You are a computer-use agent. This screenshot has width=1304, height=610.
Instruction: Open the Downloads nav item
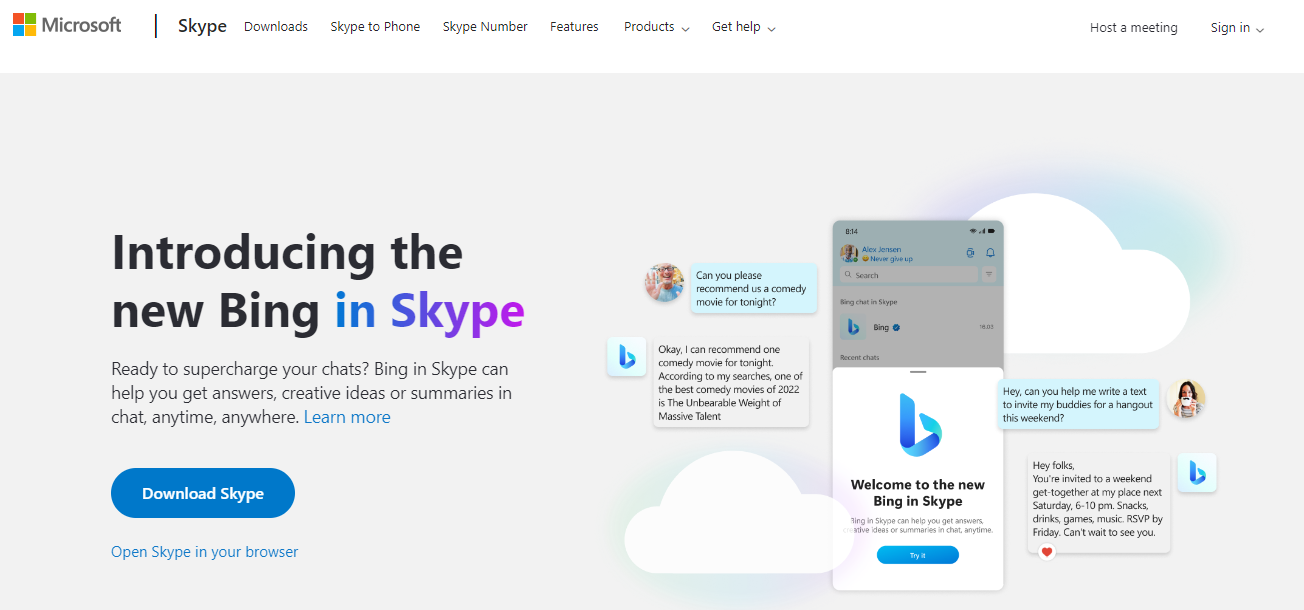276,27
